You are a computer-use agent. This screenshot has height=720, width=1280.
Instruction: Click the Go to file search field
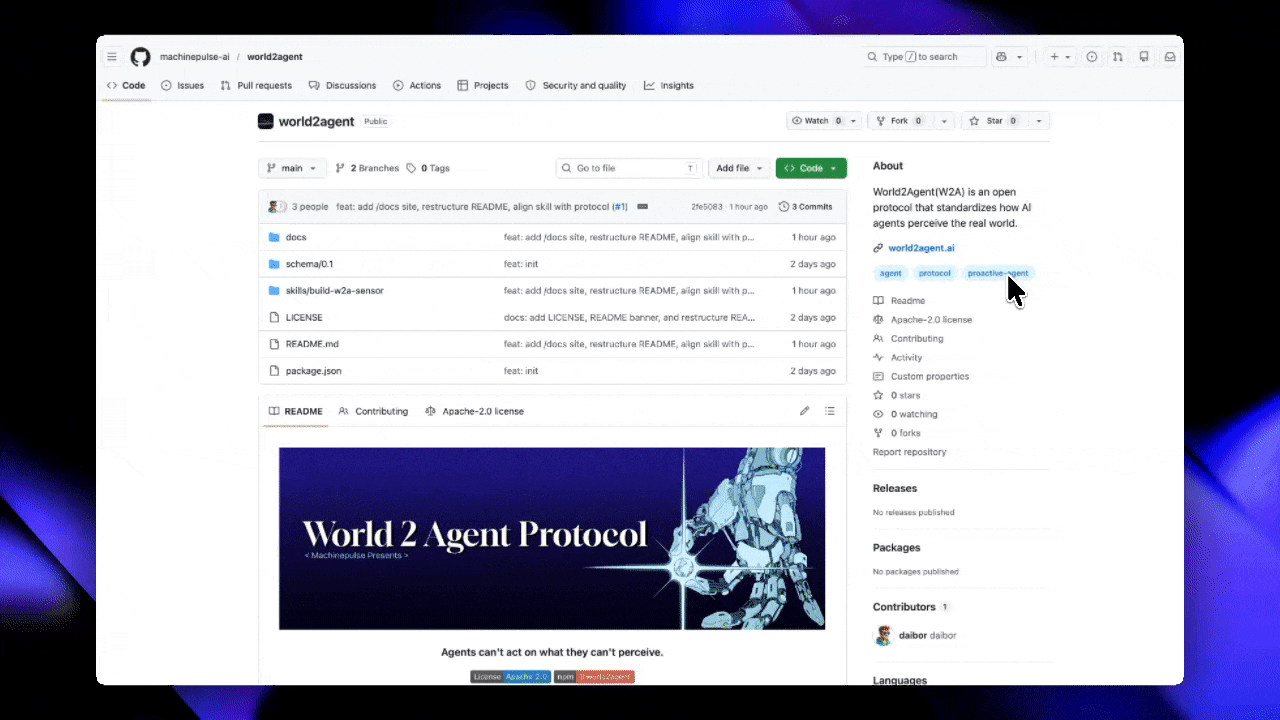[x=628, y=168]
